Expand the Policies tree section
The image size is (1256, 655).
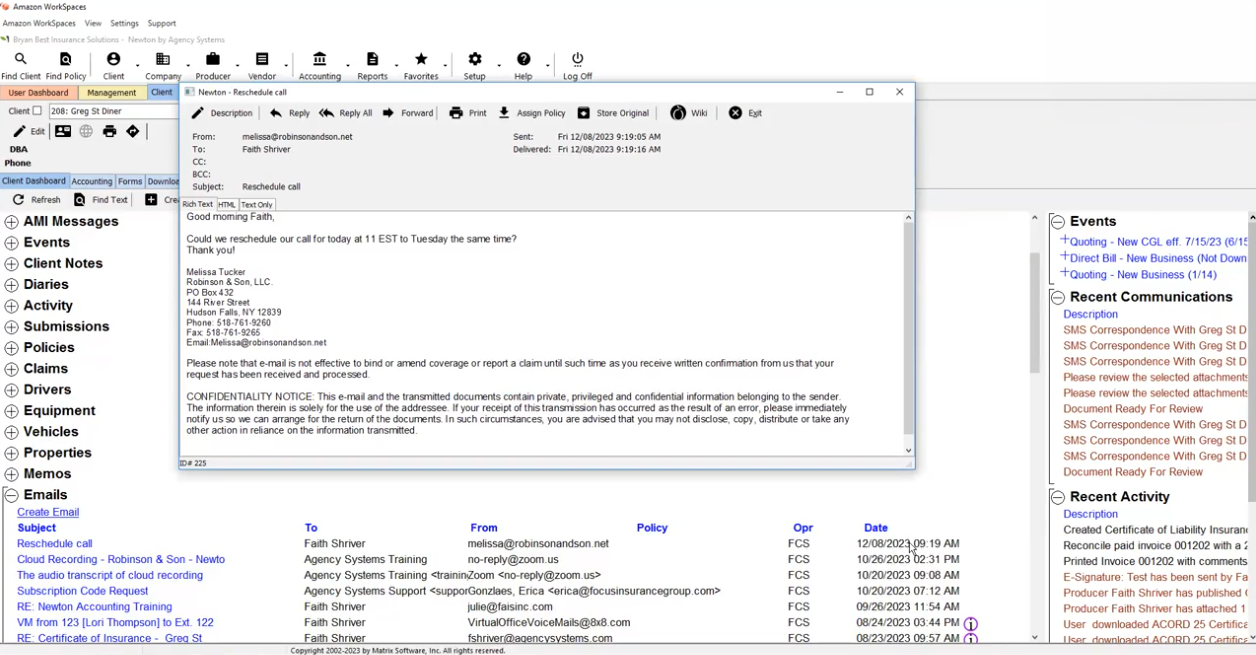click(12, 348)
